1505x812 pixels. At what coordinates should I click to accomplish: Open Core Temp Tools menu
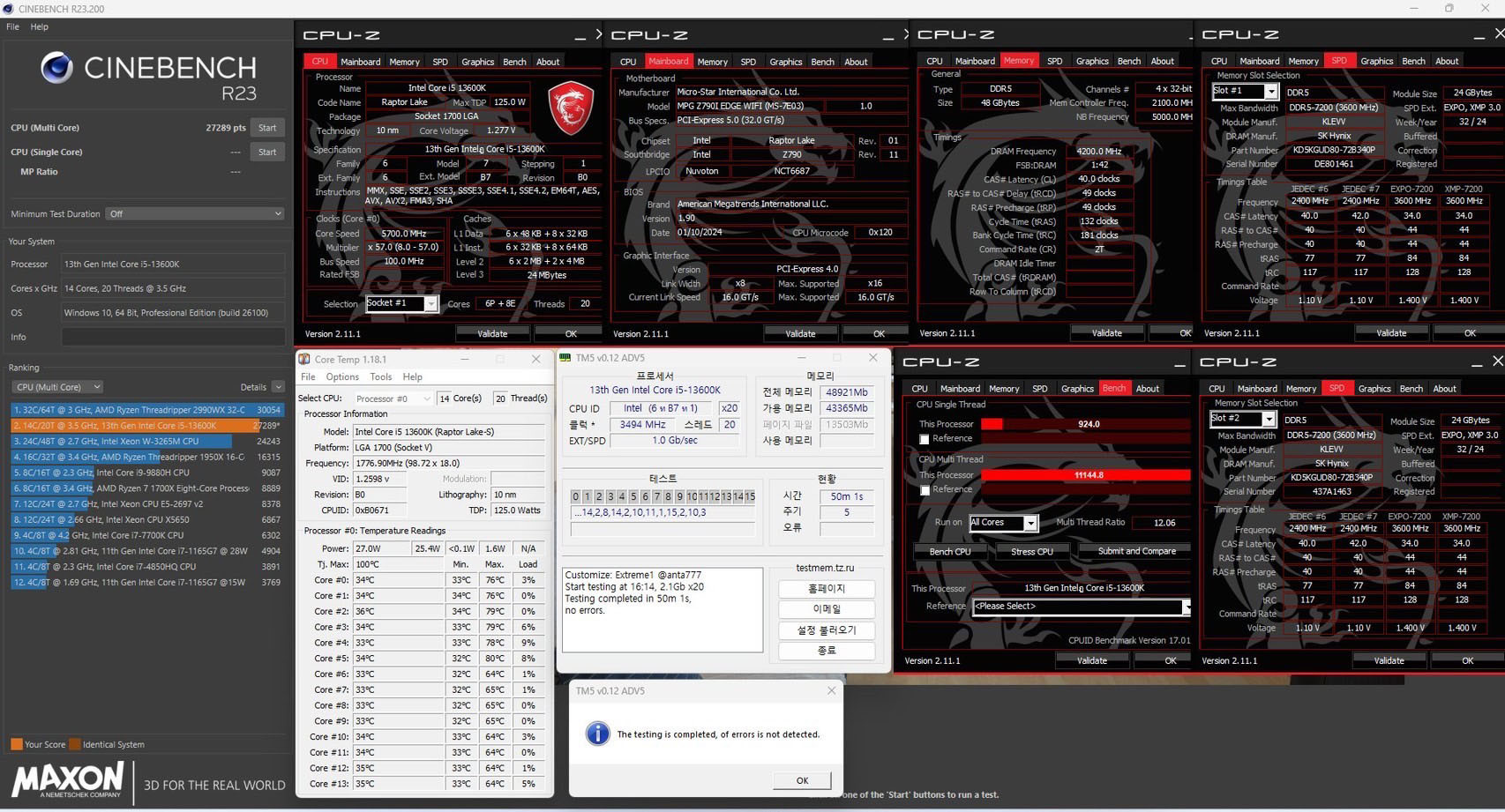381,377
